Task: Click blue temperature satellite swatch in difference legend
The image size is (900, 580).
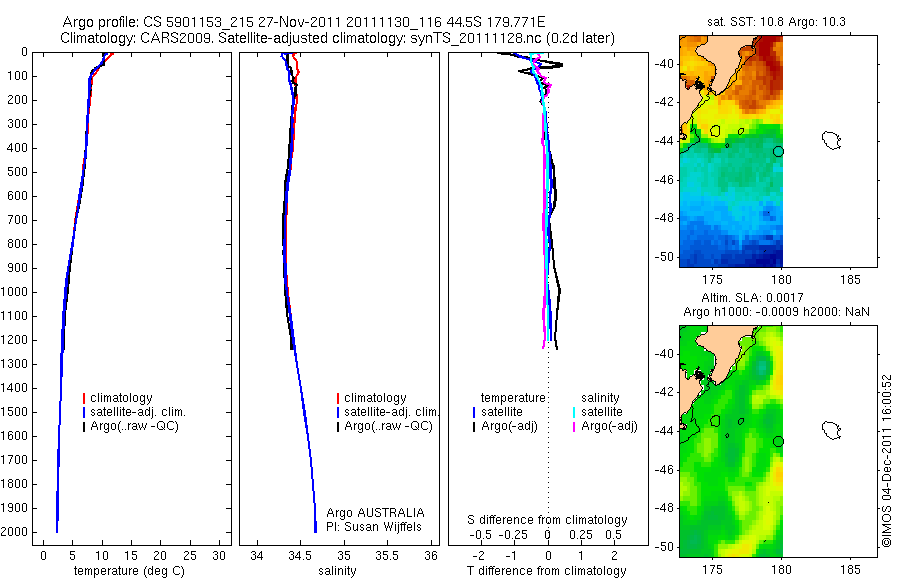Action: click(x=474, y=412)
